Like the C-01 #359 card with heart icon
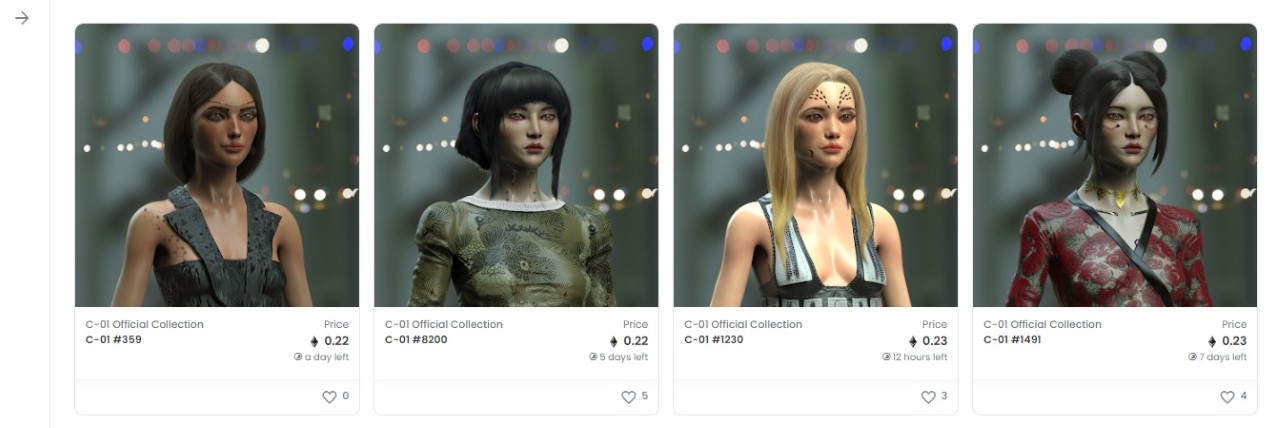This screenshot has height=428, width=1280. (x=329, y=397)
